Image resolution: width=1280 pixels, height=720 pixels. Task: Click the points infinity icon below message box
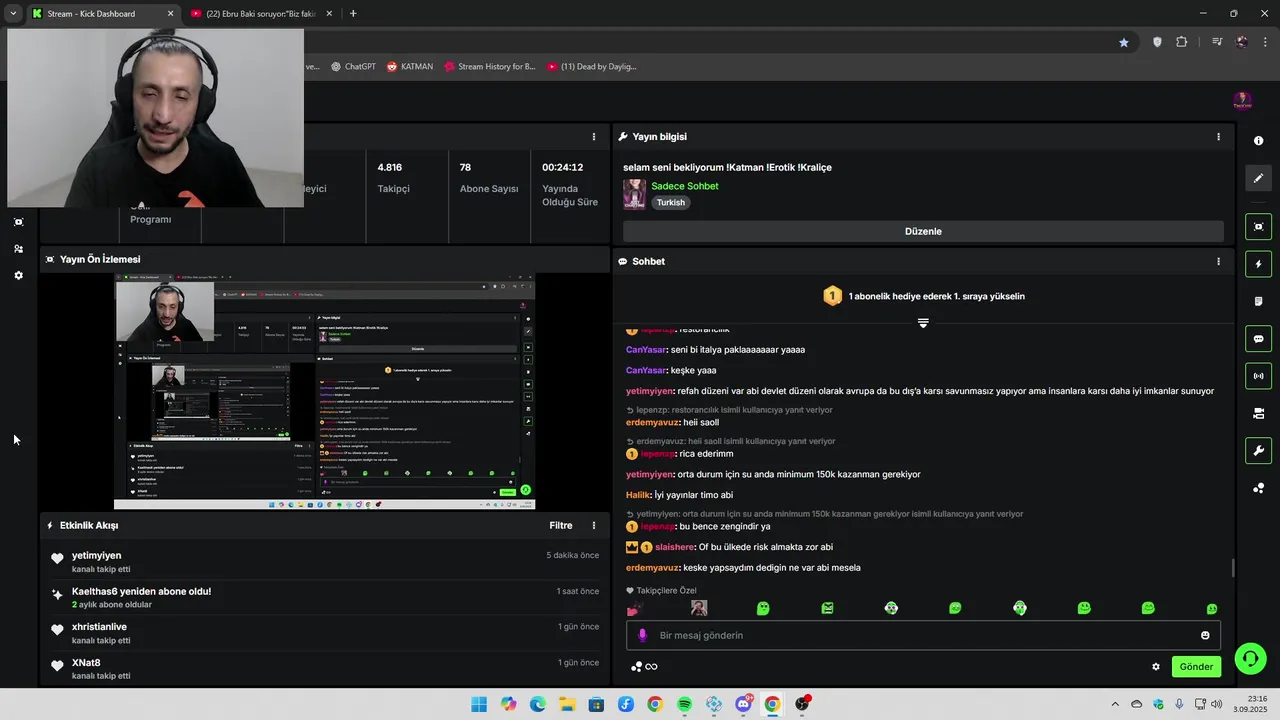pyautogui.click(x=644, y=667)
